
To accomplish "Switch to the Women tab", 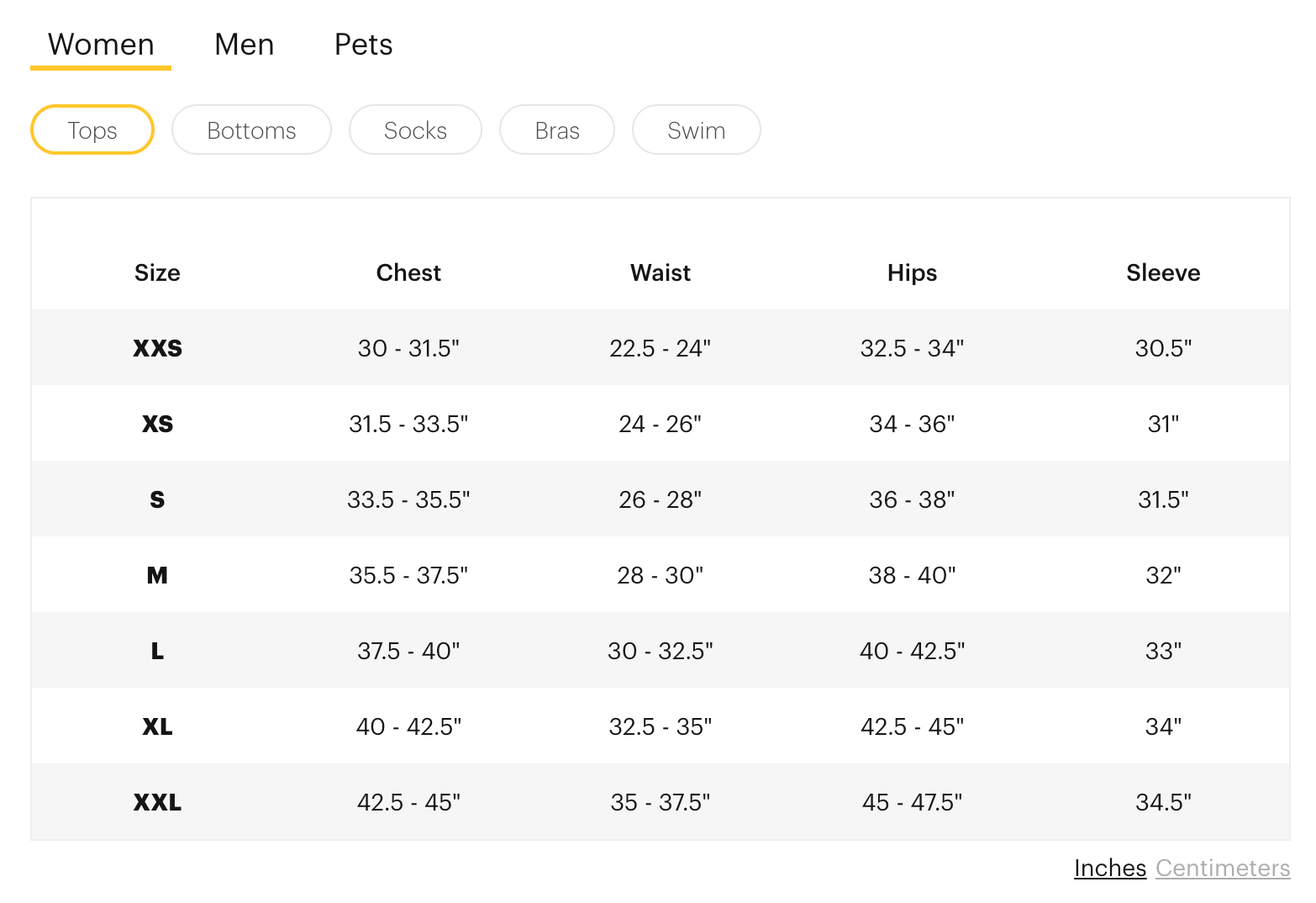I will click(101, 45).
